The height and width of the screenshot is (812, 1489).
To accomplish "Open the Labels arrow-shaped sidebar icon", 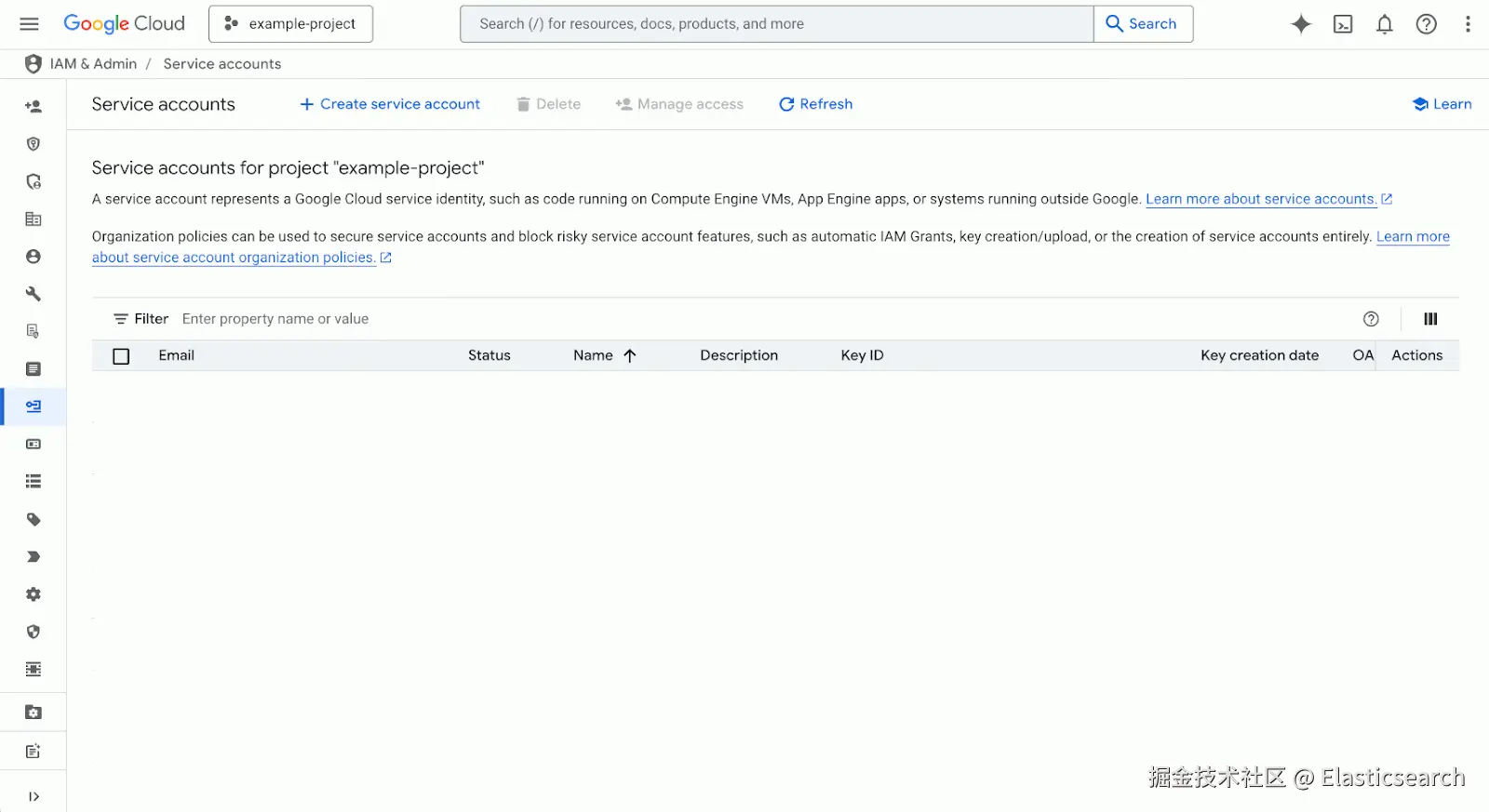I will tap(34, 557).
